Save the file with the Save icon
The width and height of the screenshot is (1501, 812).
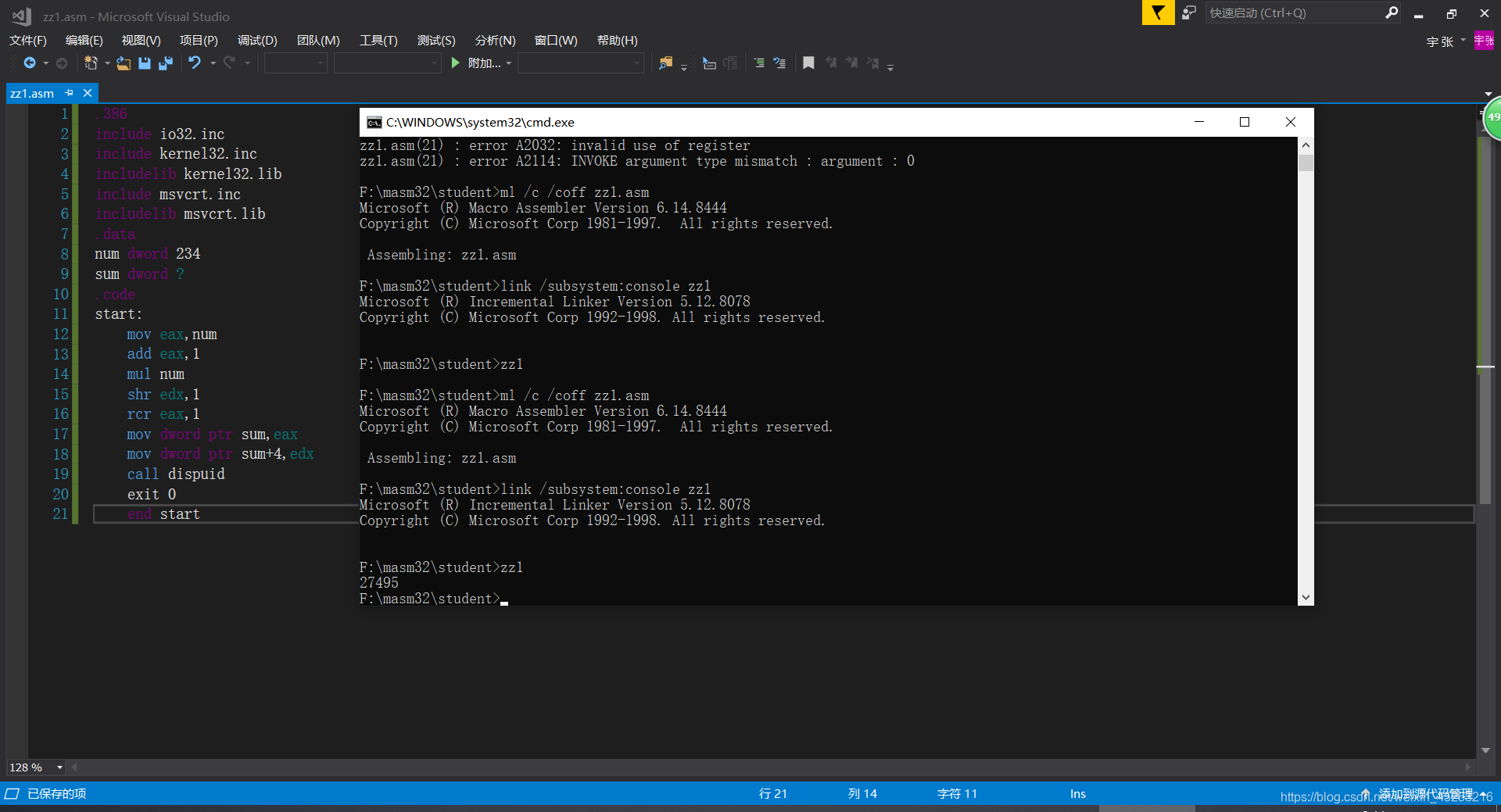tap(145, 63)
